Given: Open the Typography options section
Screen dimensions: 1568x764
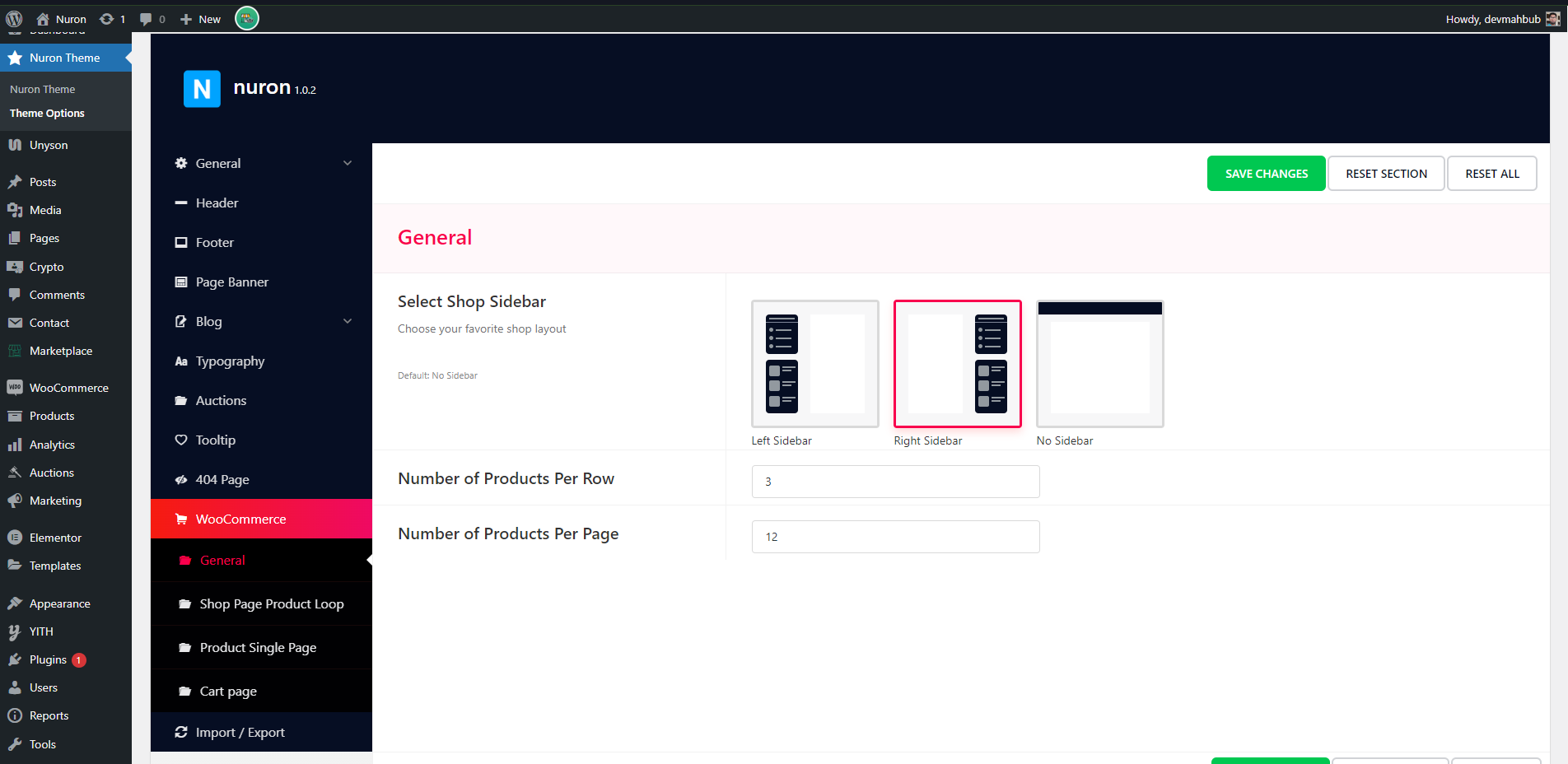Looking at the screenshot, I should (261, 361).
